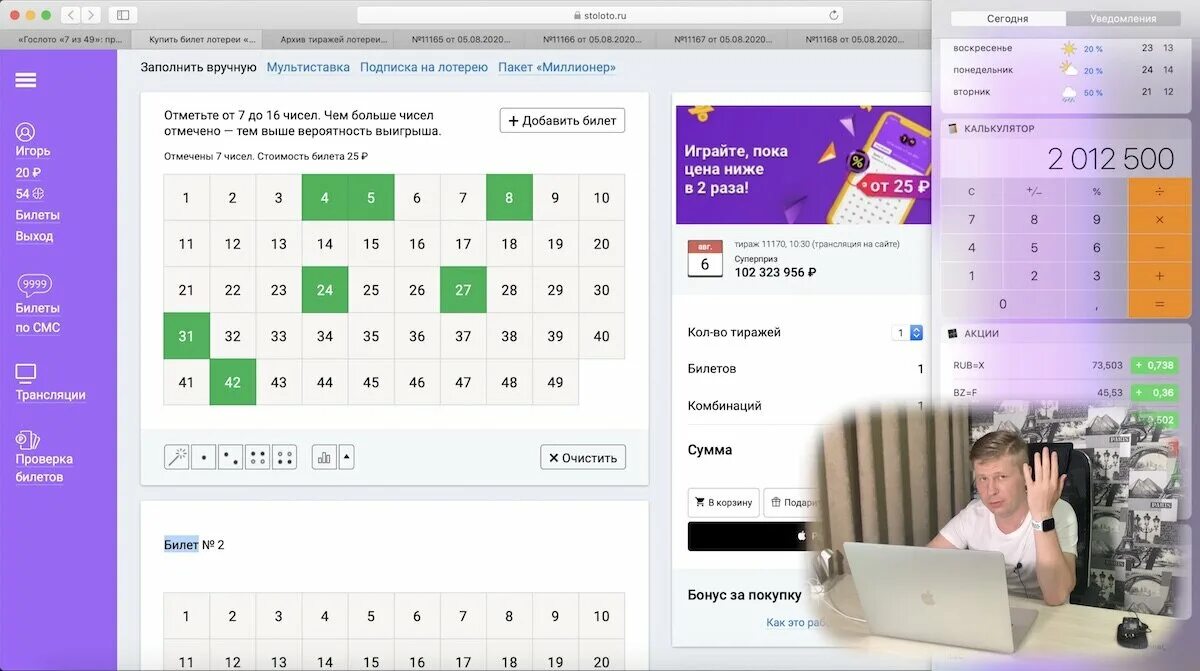
Task: Click the понедельник weather row
Action: point(1066,70)
